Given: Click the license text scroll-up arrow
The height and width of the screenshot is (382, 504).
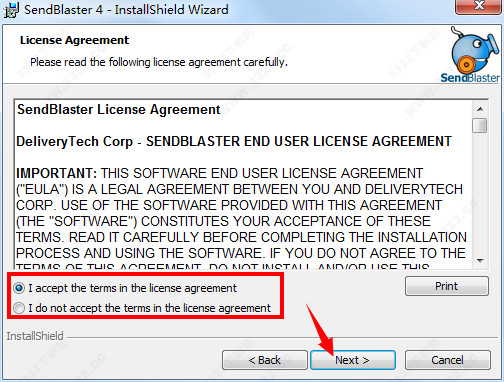Looking at the screenshot, I should coord(480,109).
